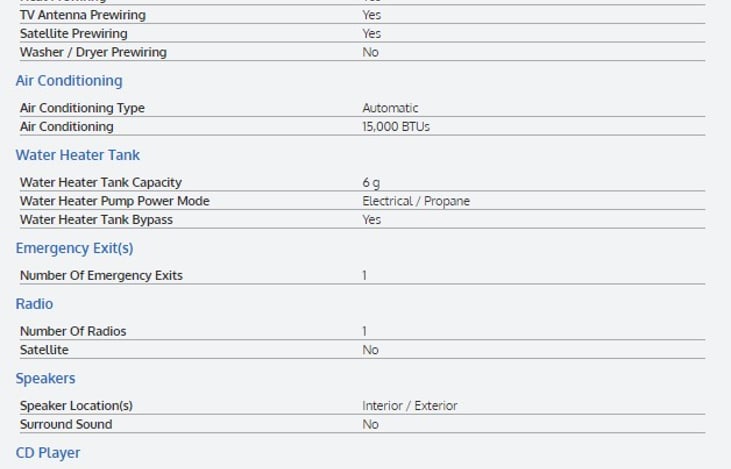Click the Air Conditioning Type label
The width and height of the screenshot is (731, 469).
82,108
